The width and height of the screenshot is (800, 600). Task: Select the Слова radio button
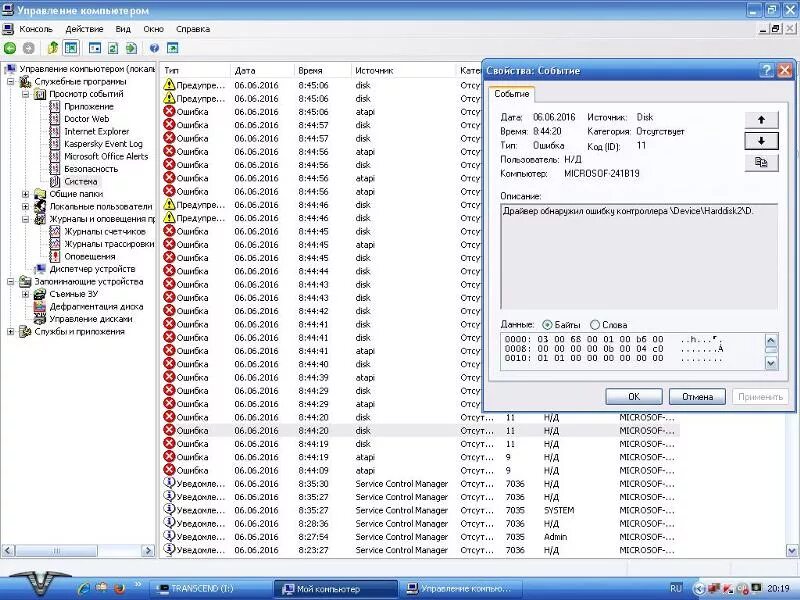[594, 324]
